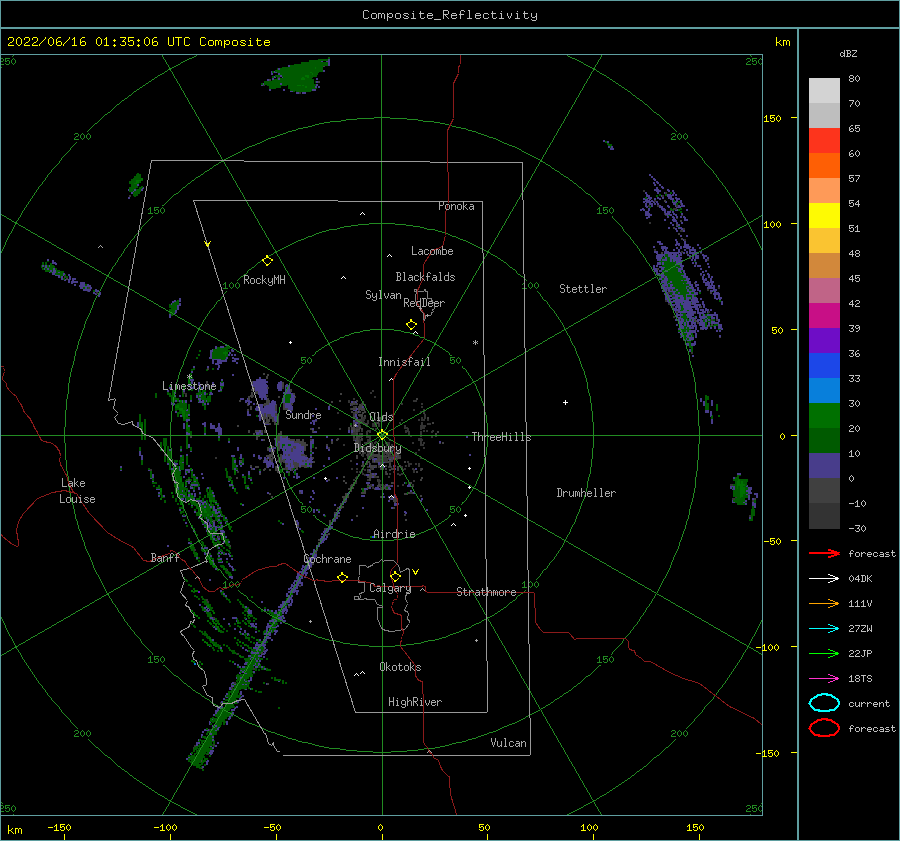Click the RedDeer label
Screen dimensions: 900x841
(x=424, y=303)
